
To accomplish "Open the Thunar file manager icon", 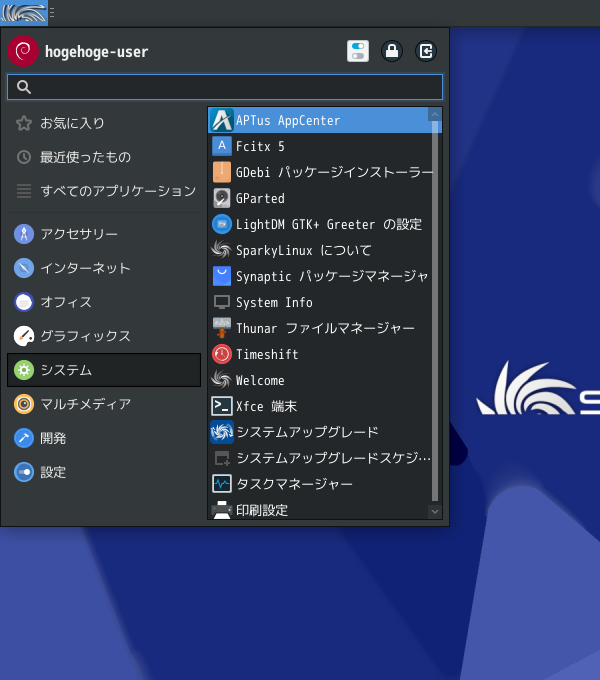I will pyautogui.click(x=222, y=328).
